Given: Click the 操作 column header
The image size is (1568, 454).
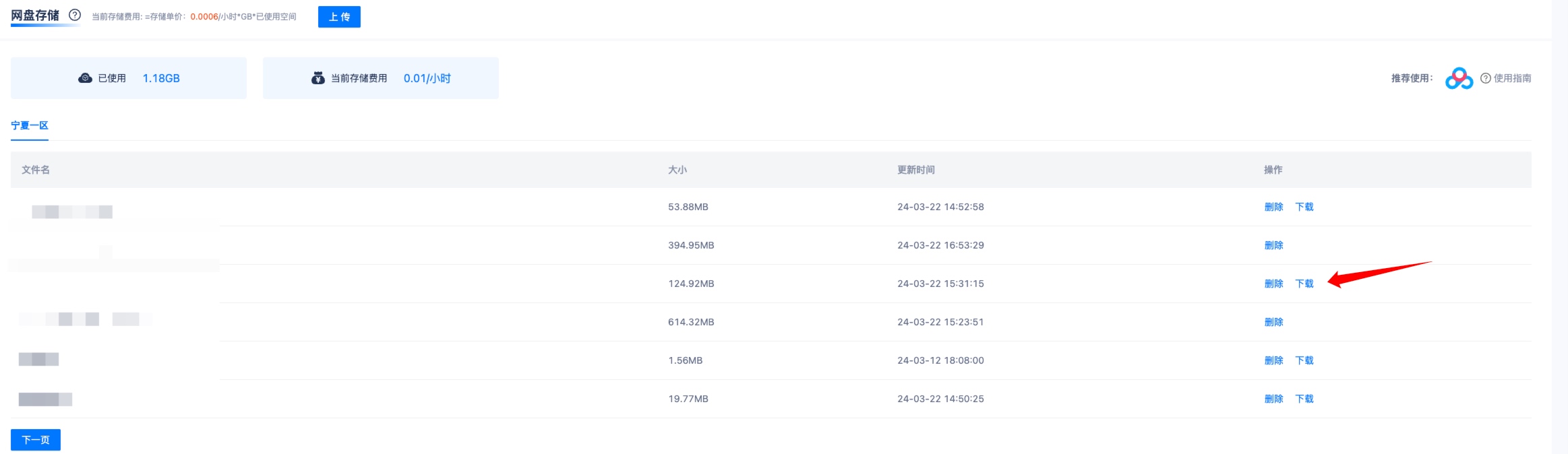Looking at the screenshot, I should click(1273, 170).
